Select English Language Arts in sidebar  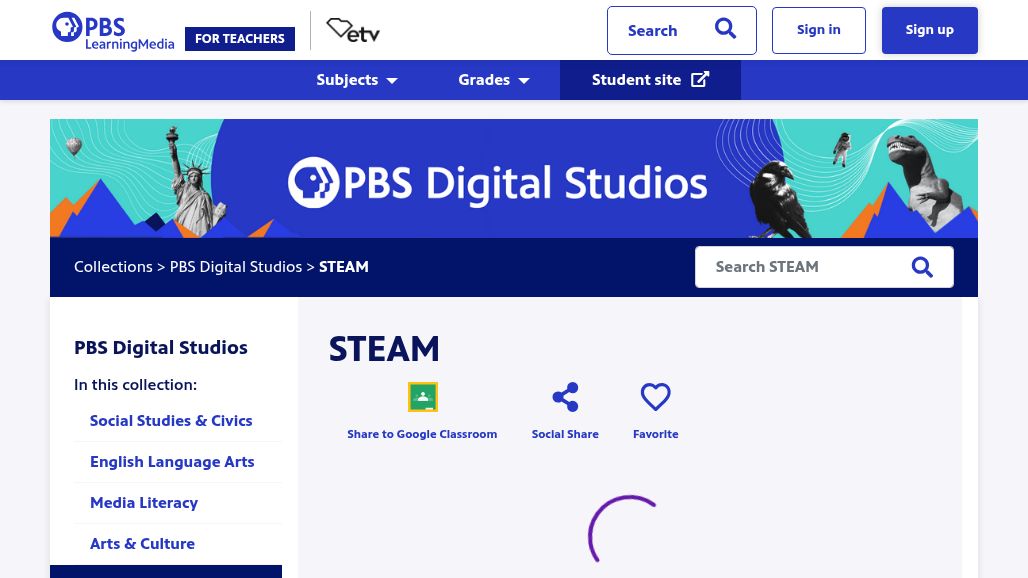[172, 462]
